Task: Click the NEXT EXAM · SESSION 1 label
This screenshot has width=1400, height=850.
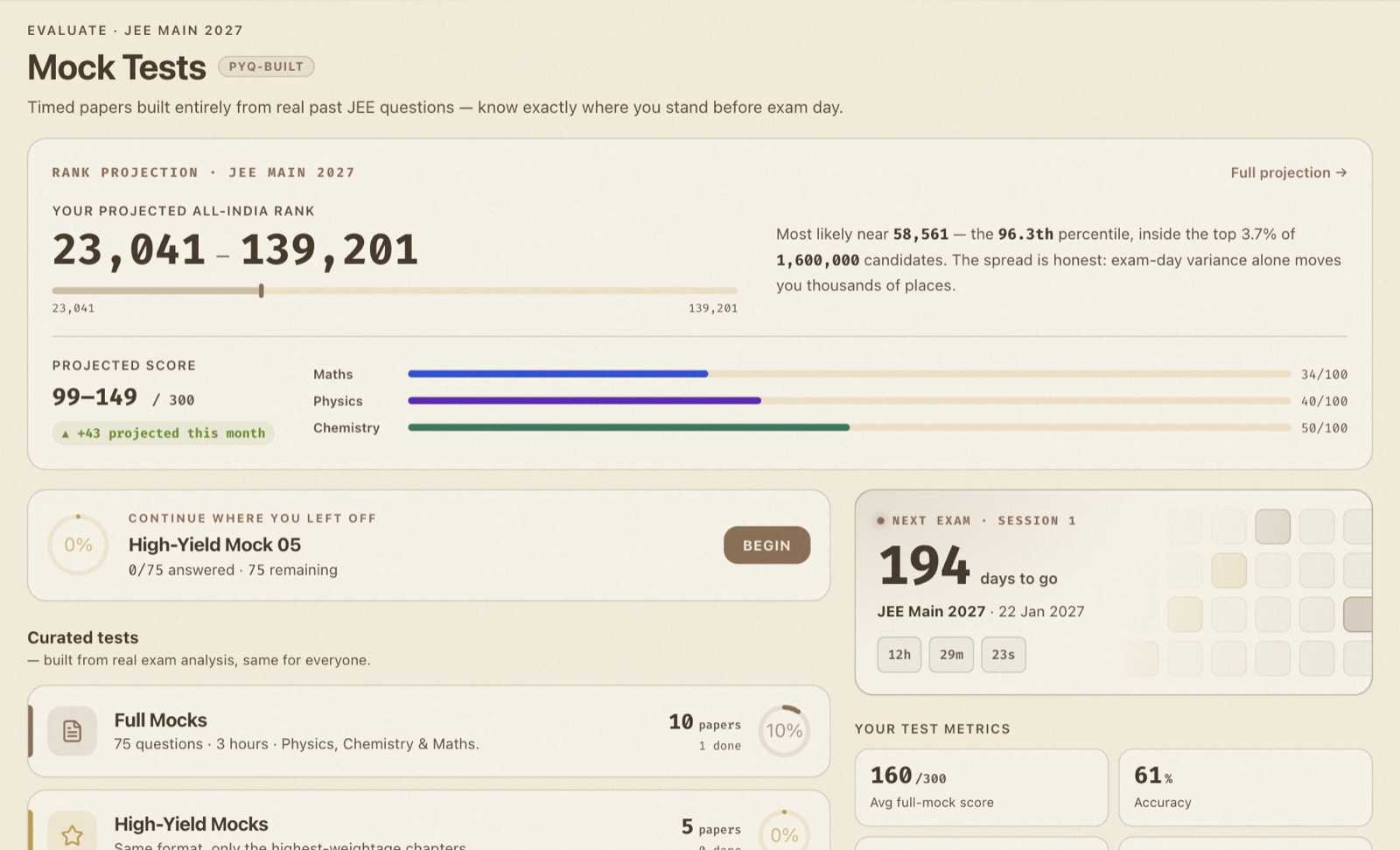Action: click(x=984, y=521)
